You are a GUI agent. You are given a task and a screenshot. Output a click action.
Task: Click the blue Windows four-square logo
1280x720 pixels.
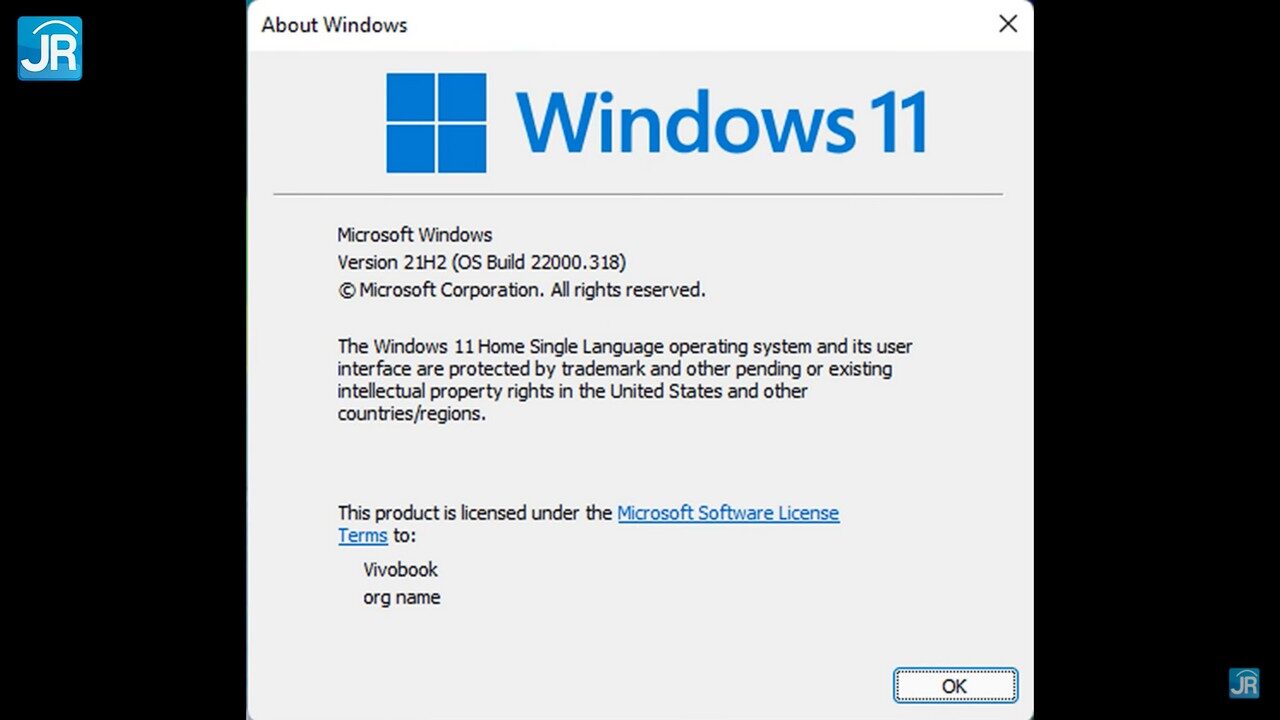click(x=436, y=123)
